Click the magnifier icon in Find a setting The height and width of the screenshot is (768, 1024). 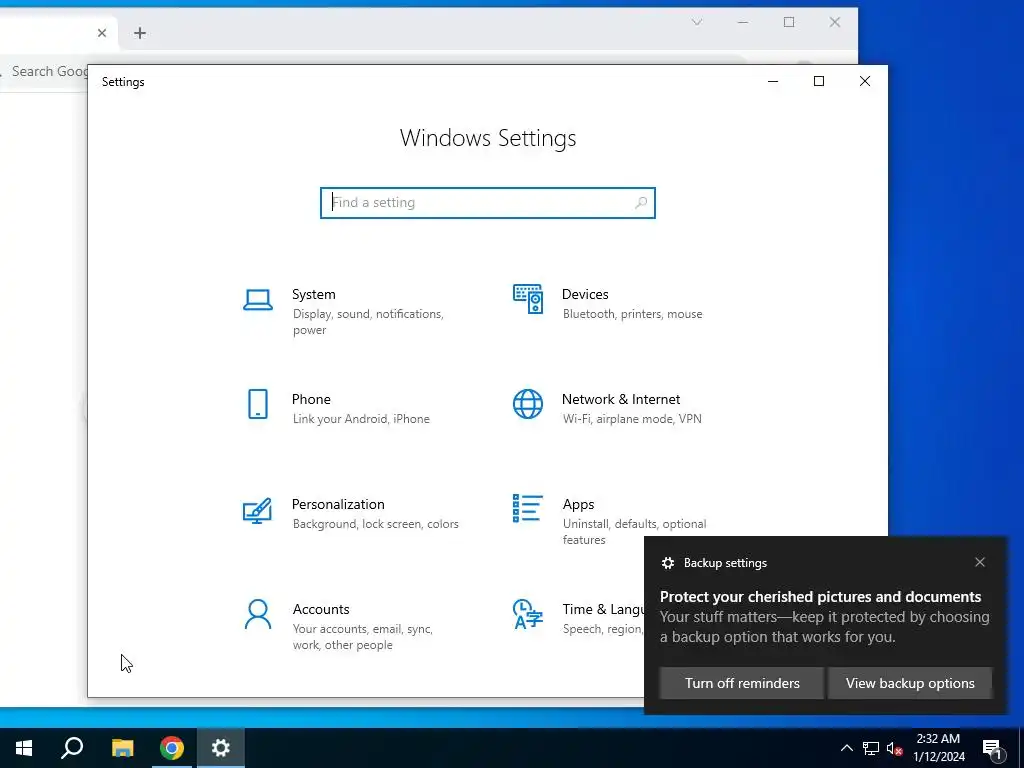(641, 202)
